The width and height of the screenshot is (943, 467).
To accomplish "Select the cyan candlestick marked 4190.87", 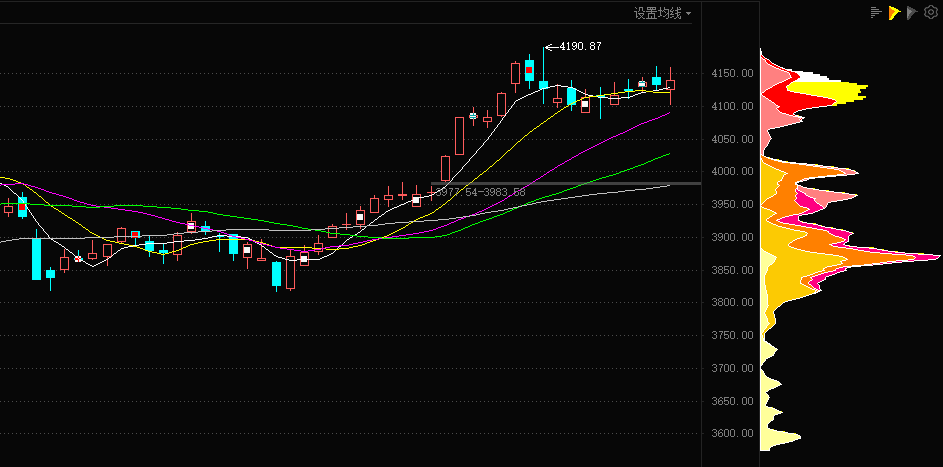I will 543,84.
